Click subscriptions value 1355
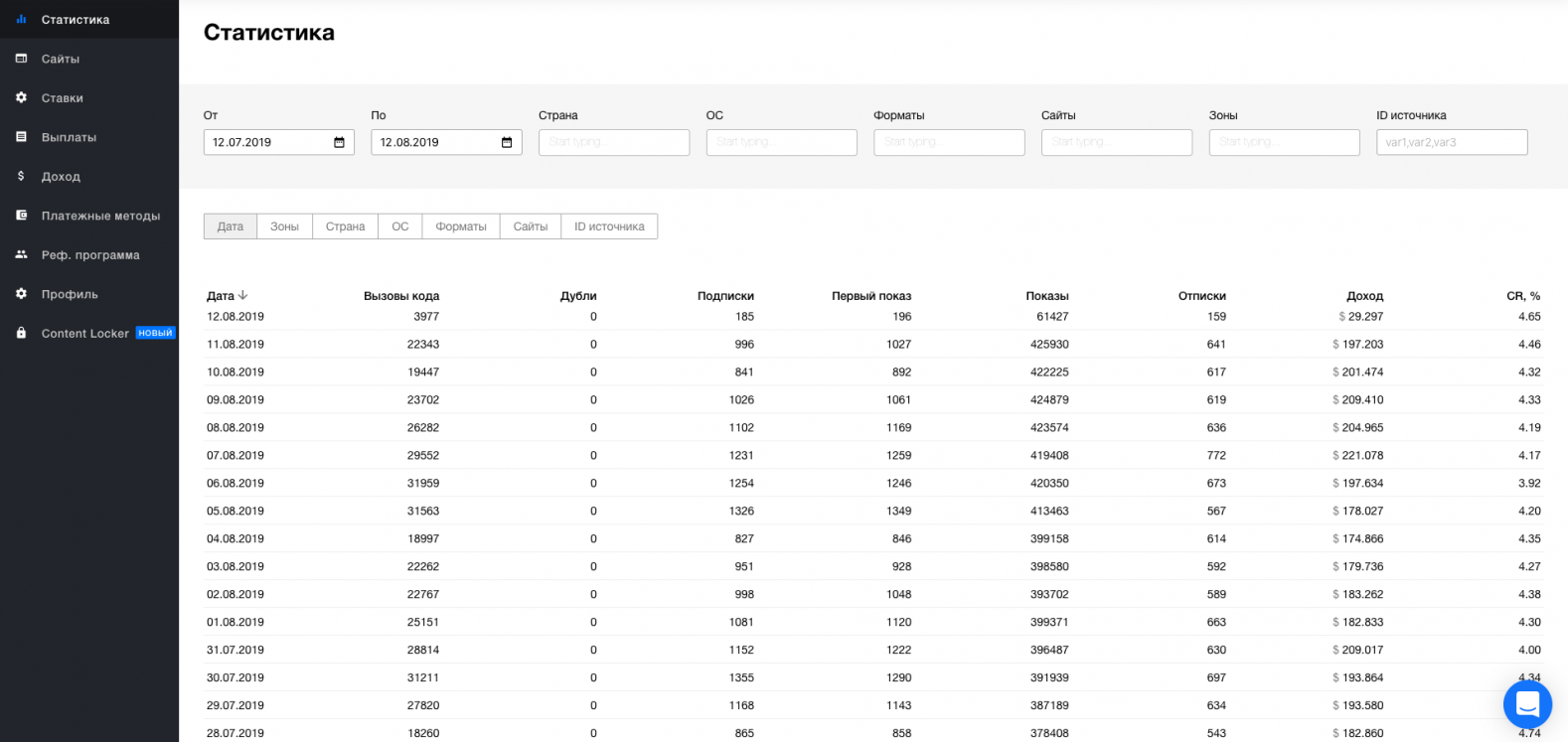This screenshot has width=1568, height=742. pyautogui.click(x=741, y=678)
